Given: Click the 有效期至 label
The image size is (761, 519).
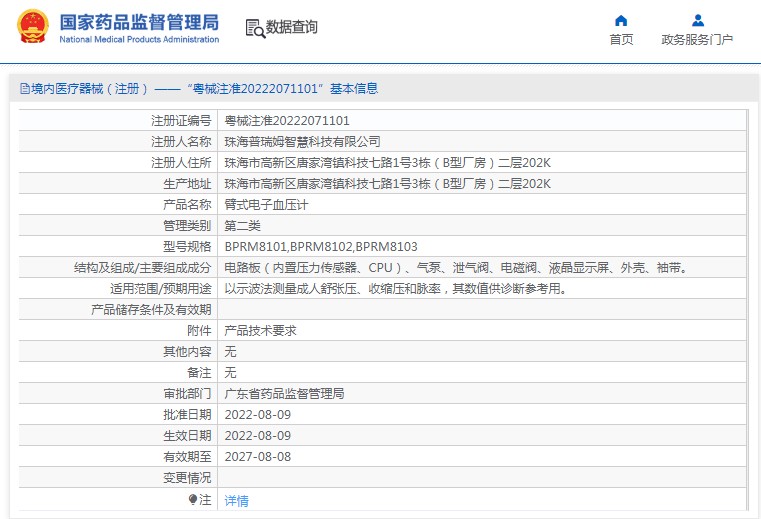Looking at the screenshot, I should tap(187, 456).
